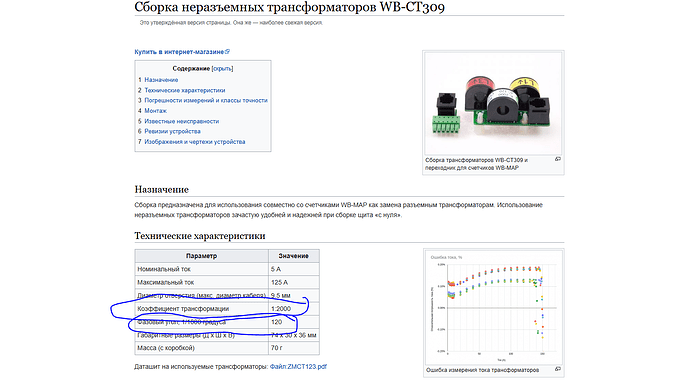The width and height of the screenshot is (690, 387).
Task: Select Известные неисправности in contents
Action: pyautogui.click(x=181, y=121)
